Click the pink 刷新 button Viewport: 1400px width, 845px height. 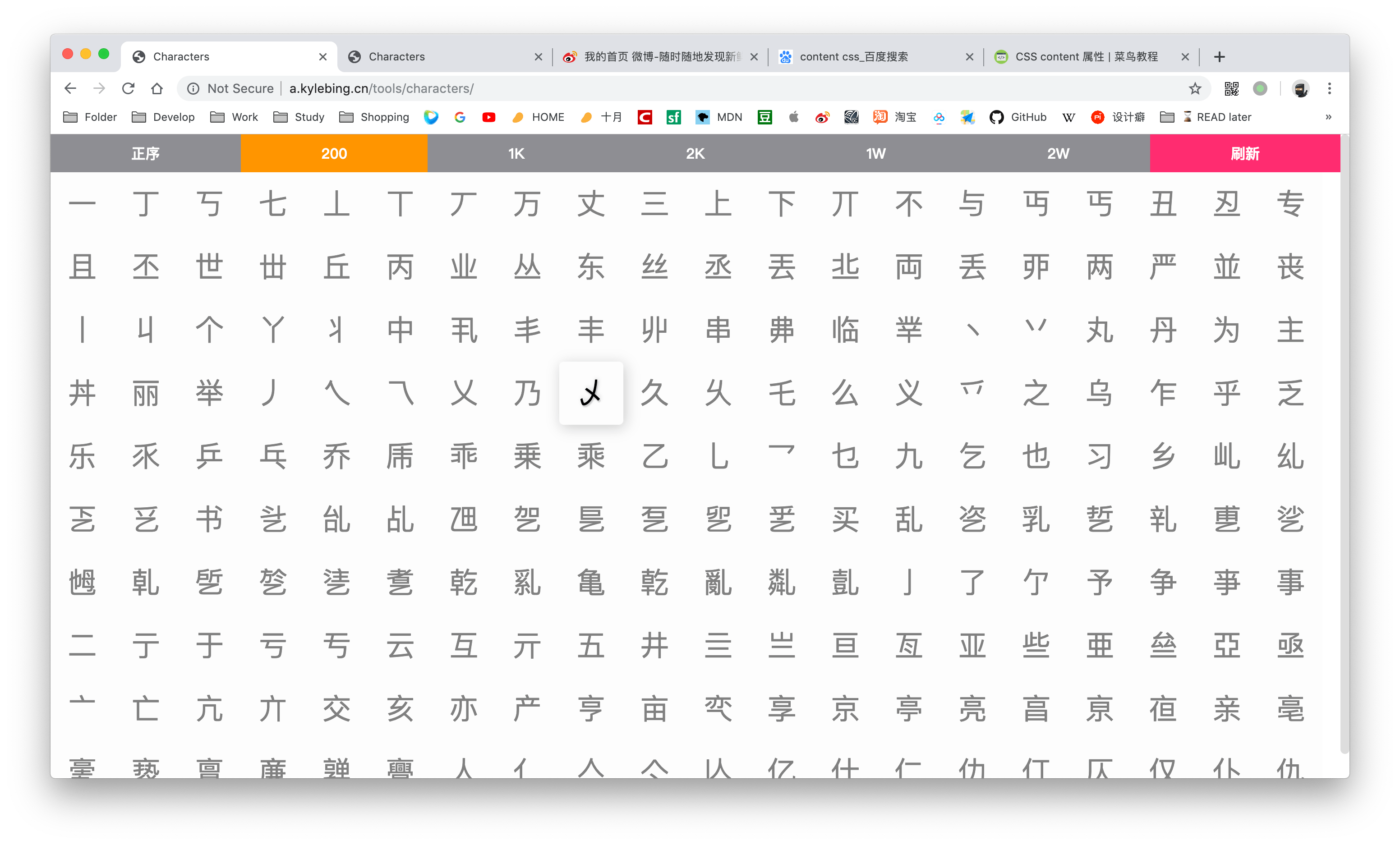click(1244, 153)
